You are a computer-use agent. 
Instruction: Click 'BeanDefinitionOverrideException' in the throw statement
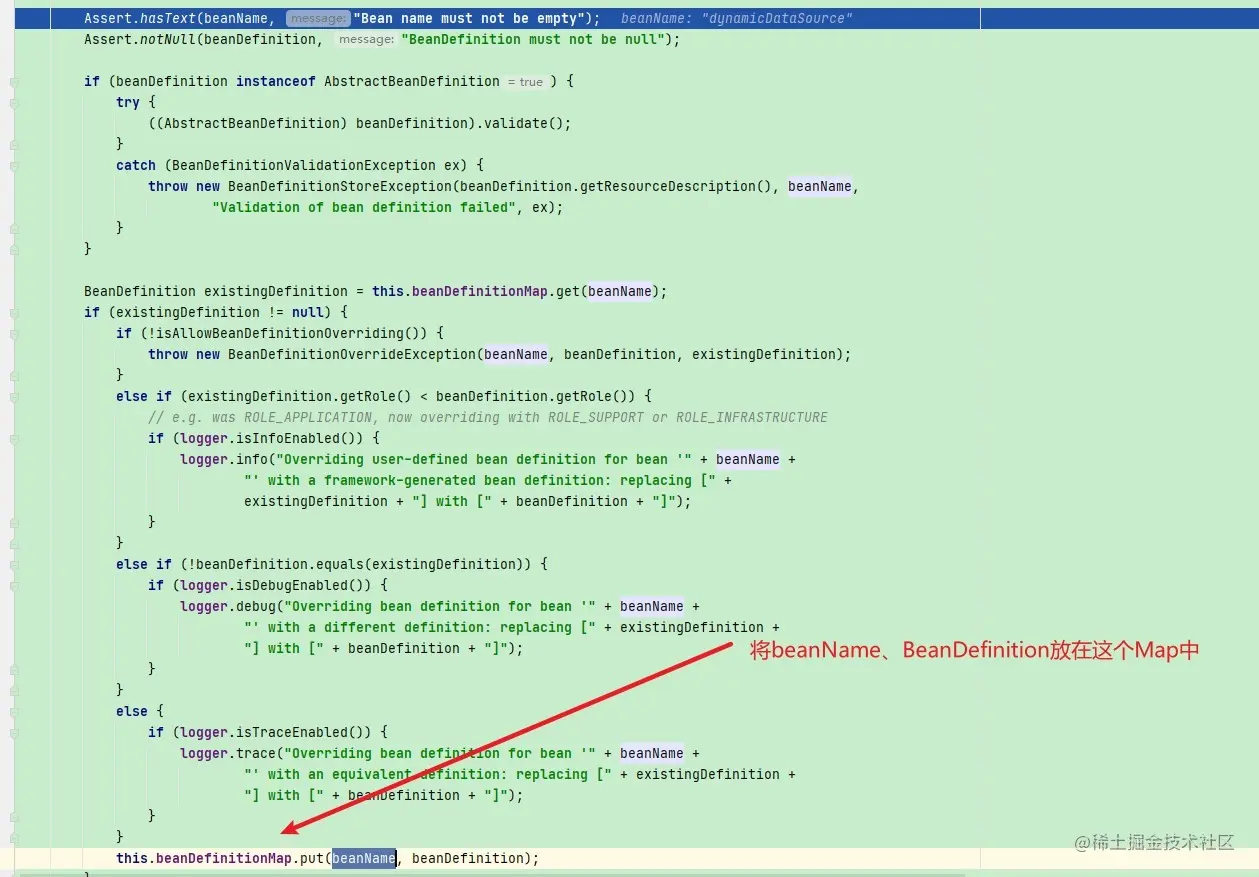point(352,354)
